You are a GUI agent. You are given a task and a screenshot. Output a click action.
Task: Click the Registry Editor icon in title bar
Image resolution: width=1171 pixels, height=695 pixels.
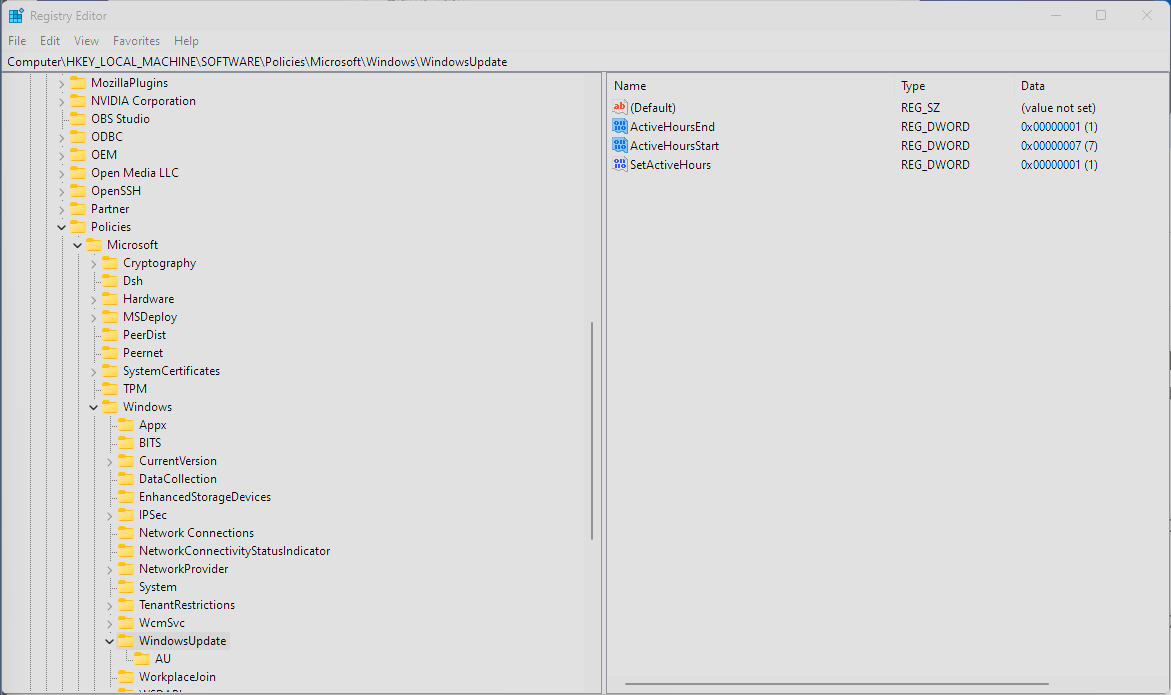tap(14, 15)
